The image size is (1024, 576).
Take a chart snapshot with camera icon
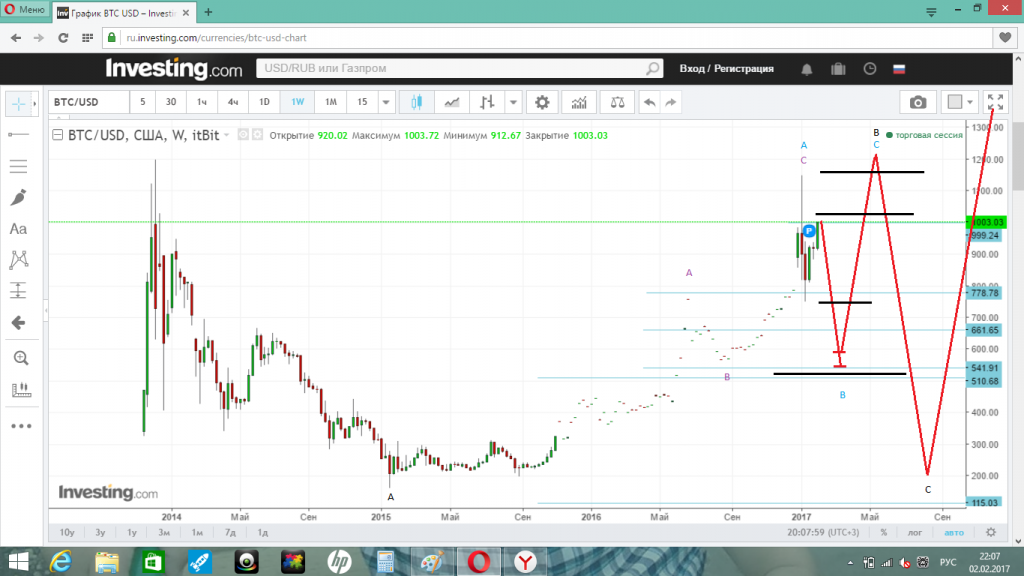[917, 102]
